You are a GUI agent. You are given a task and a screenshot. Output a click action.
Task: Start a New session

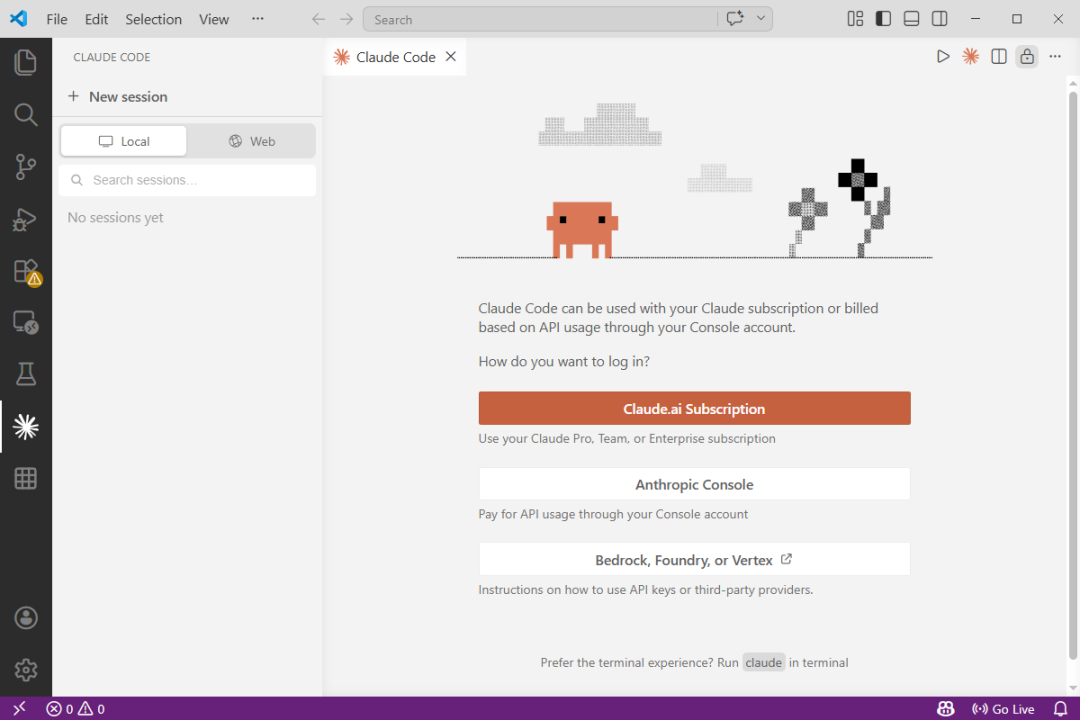click(118, 96)
